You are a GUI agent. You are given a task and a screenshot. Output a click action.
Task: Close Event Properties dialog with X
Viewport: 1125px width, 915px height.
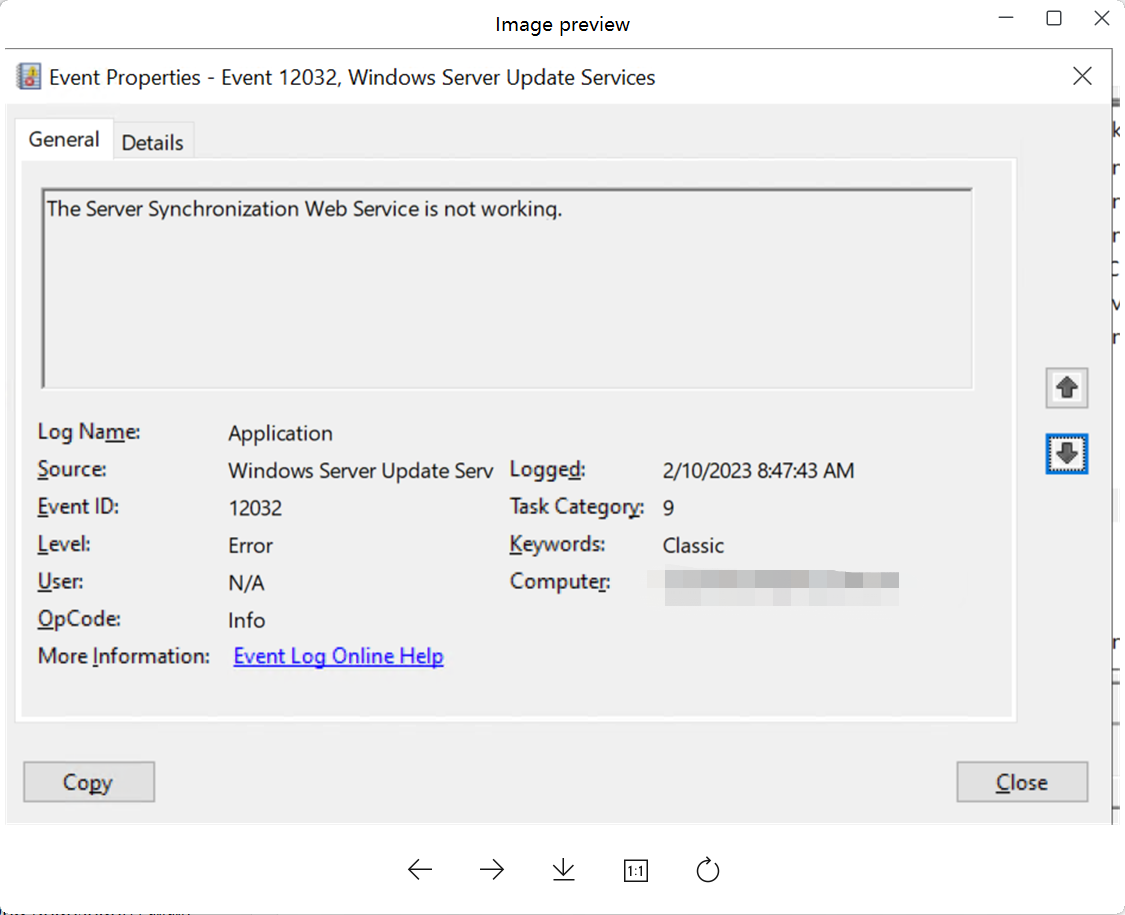coord(1082,76)
